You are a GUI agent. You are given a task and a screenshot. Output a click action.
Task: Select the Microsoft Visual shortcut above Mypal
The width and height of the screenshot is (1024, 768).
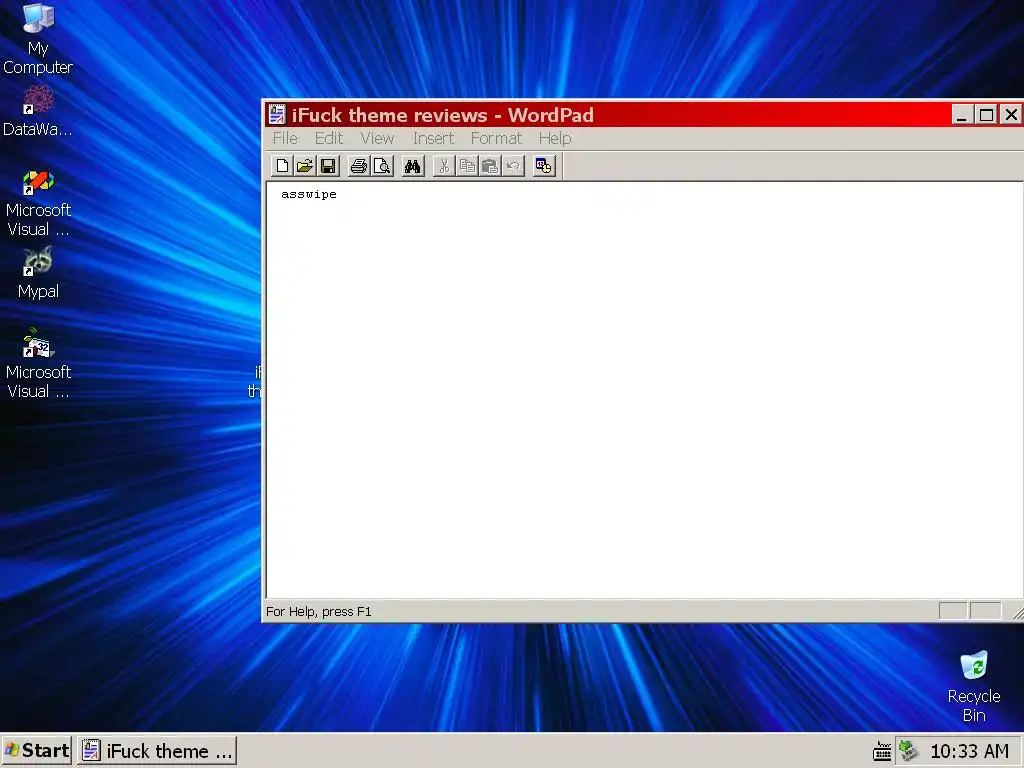[38, 202]
